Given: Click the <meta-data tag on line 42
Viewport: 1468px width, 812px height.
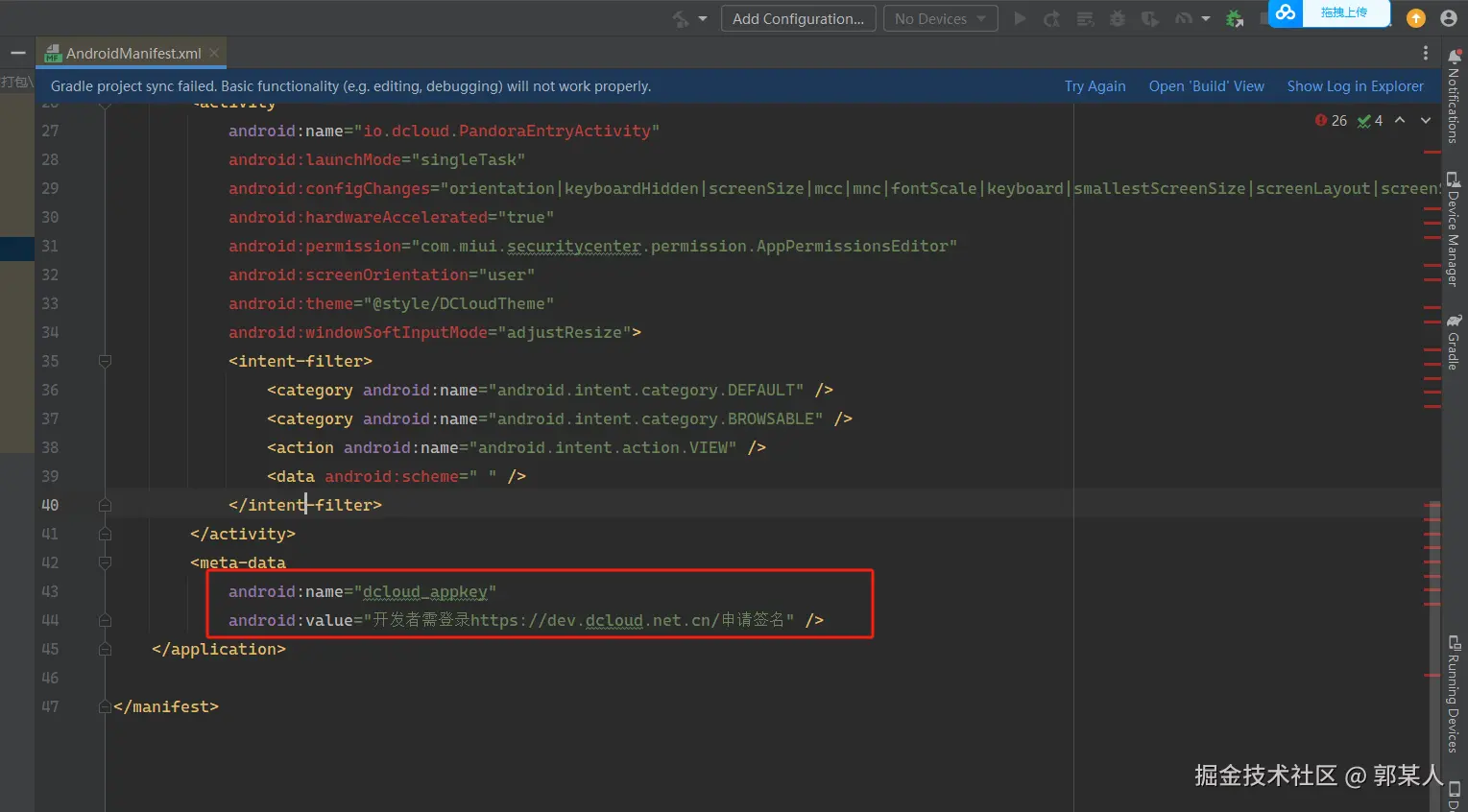Looking at the screenshot, I should click(238, 562).
